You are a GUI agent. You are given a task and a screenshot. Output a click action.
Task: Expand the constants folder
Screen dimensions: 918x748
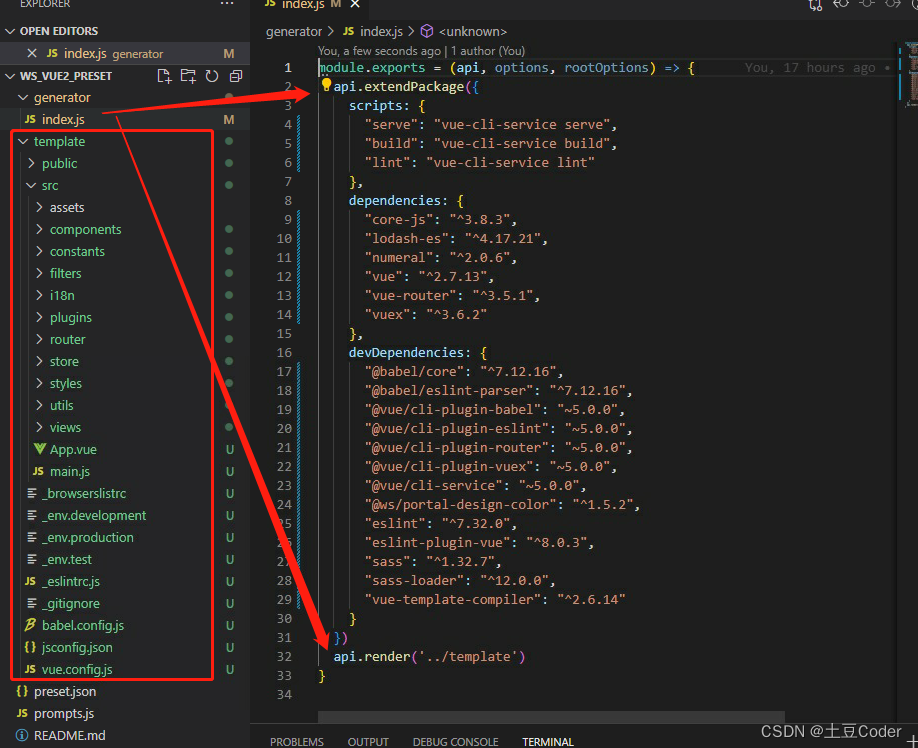click(39, 251)
